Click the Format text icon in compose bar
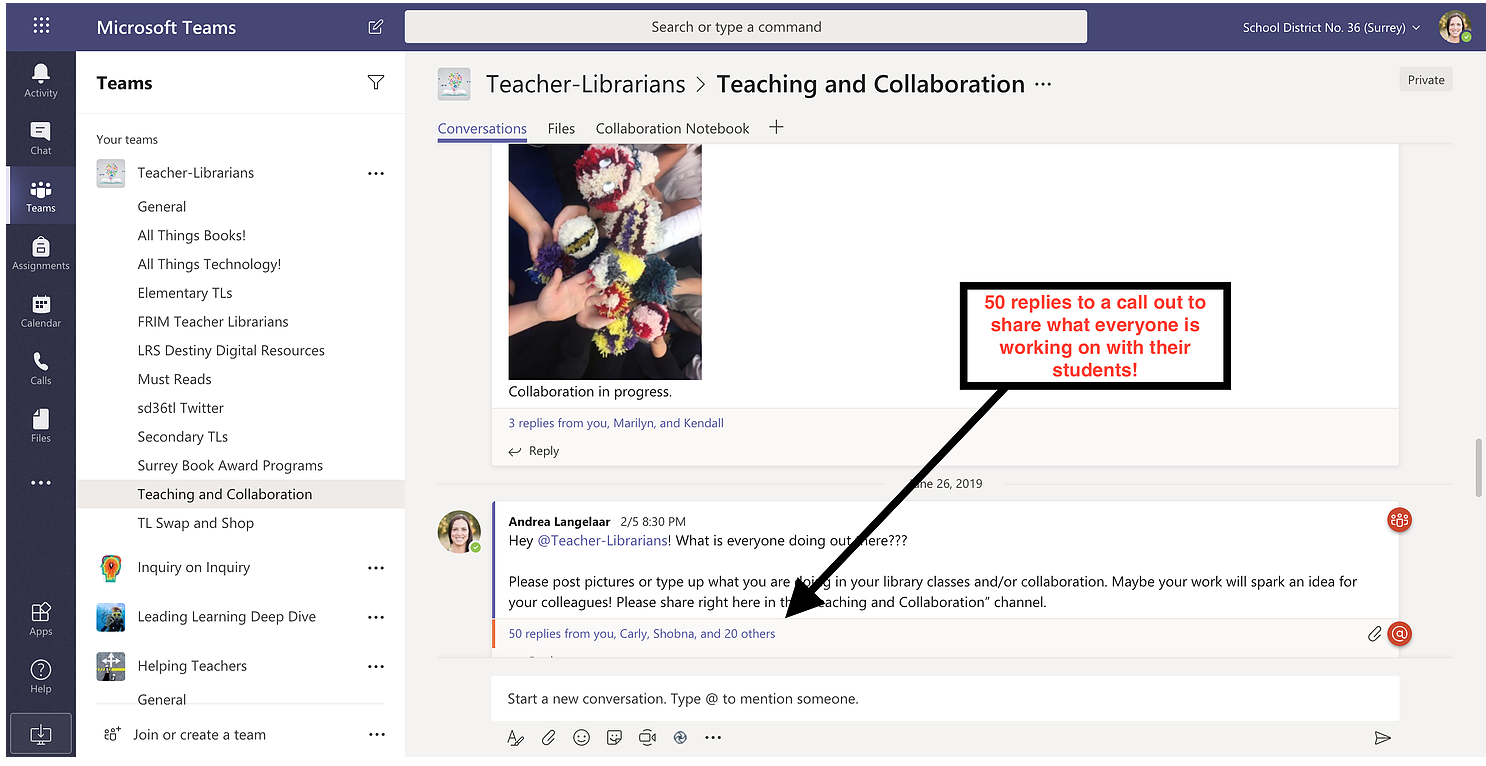 coord(515,738)
